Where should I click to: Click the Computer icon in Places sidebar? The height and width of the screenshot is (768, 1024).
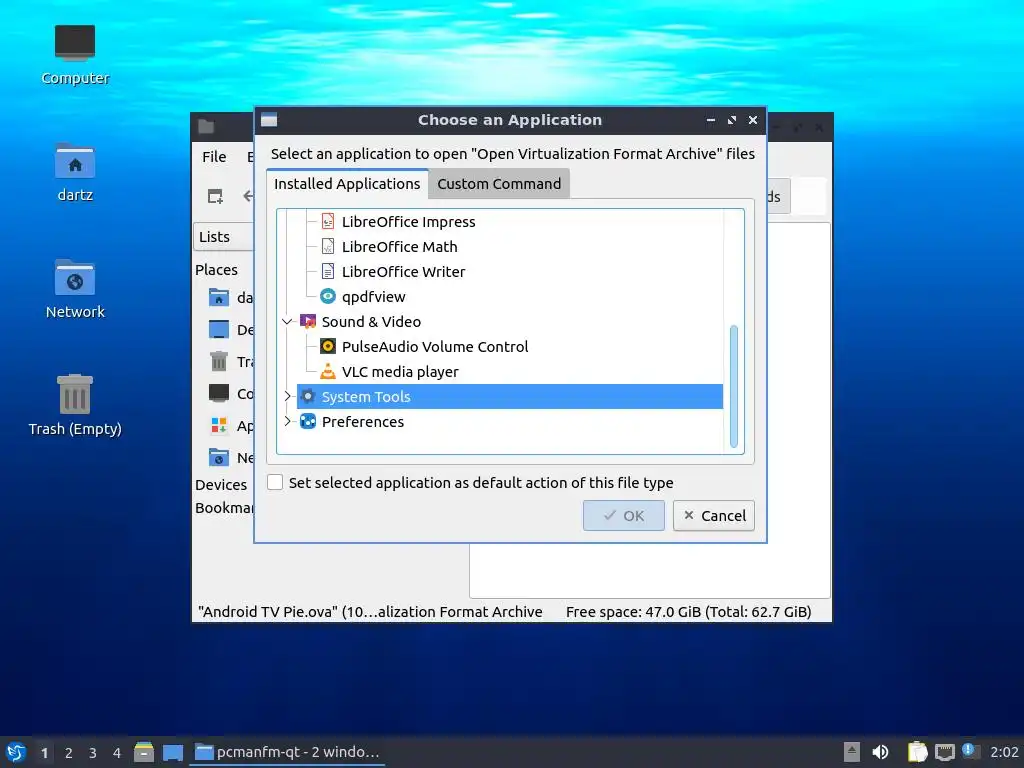(219, 393)
